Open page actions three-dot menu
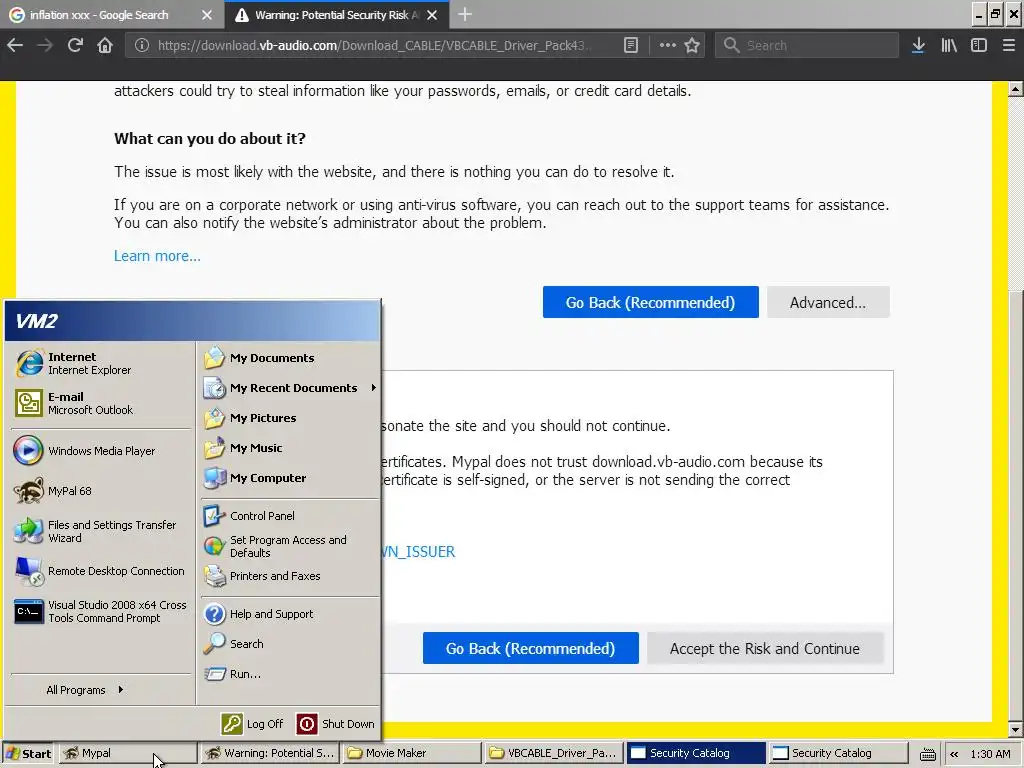 (x=667, y=45)
